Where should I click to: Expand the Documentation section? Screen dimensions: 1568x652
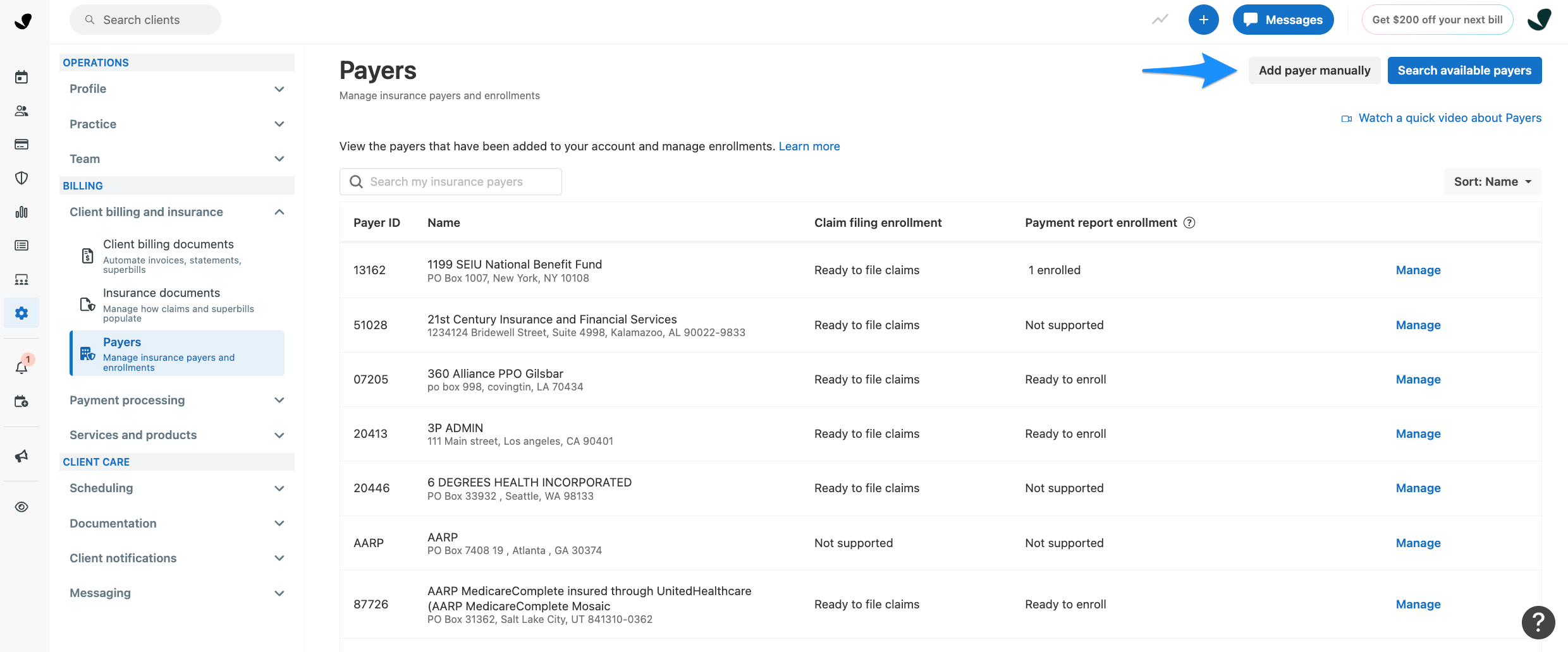[x=177, y=523]
